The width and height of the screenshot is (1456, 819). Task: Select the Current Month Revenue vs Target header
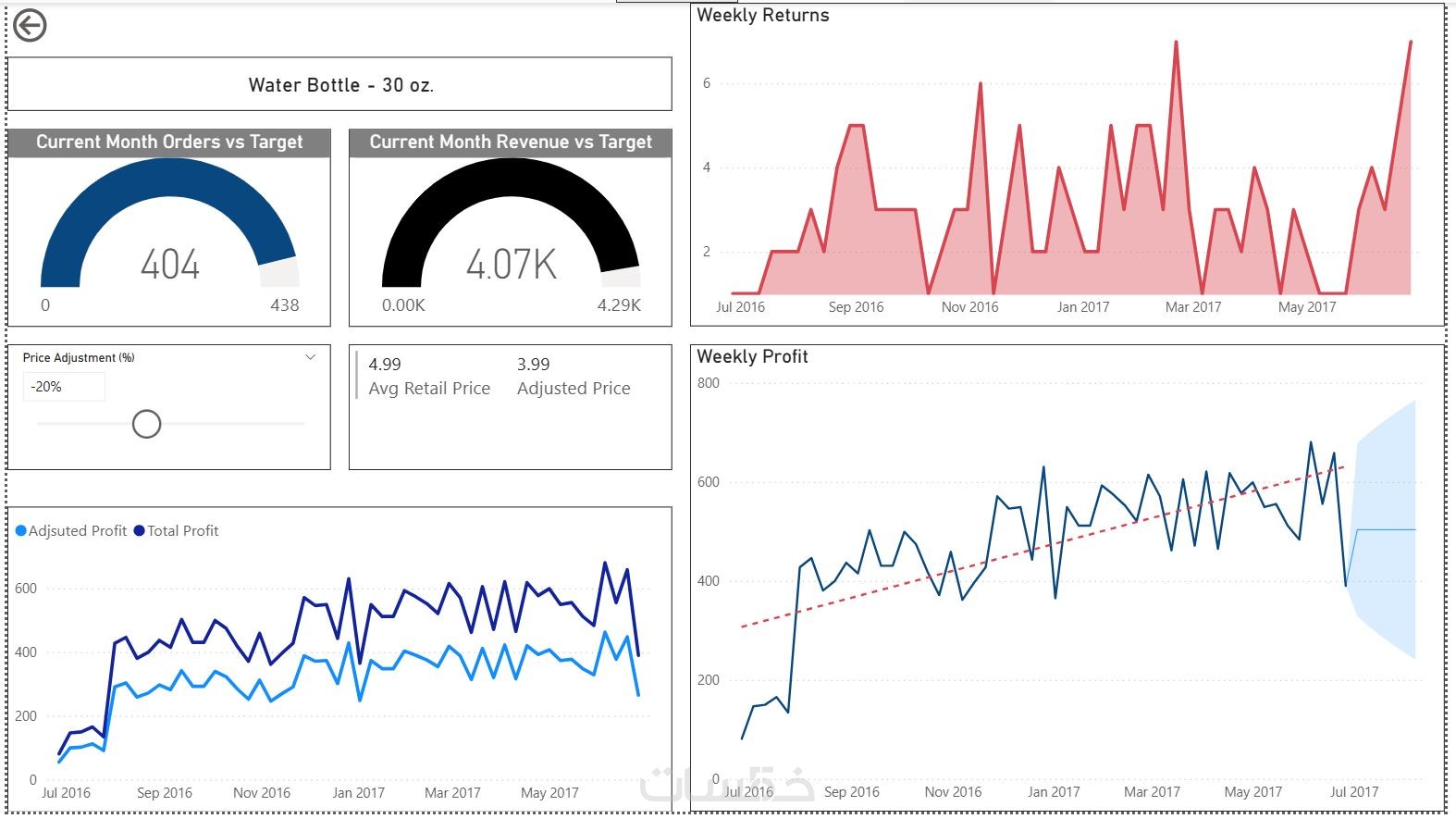click(x=511, y=143)
